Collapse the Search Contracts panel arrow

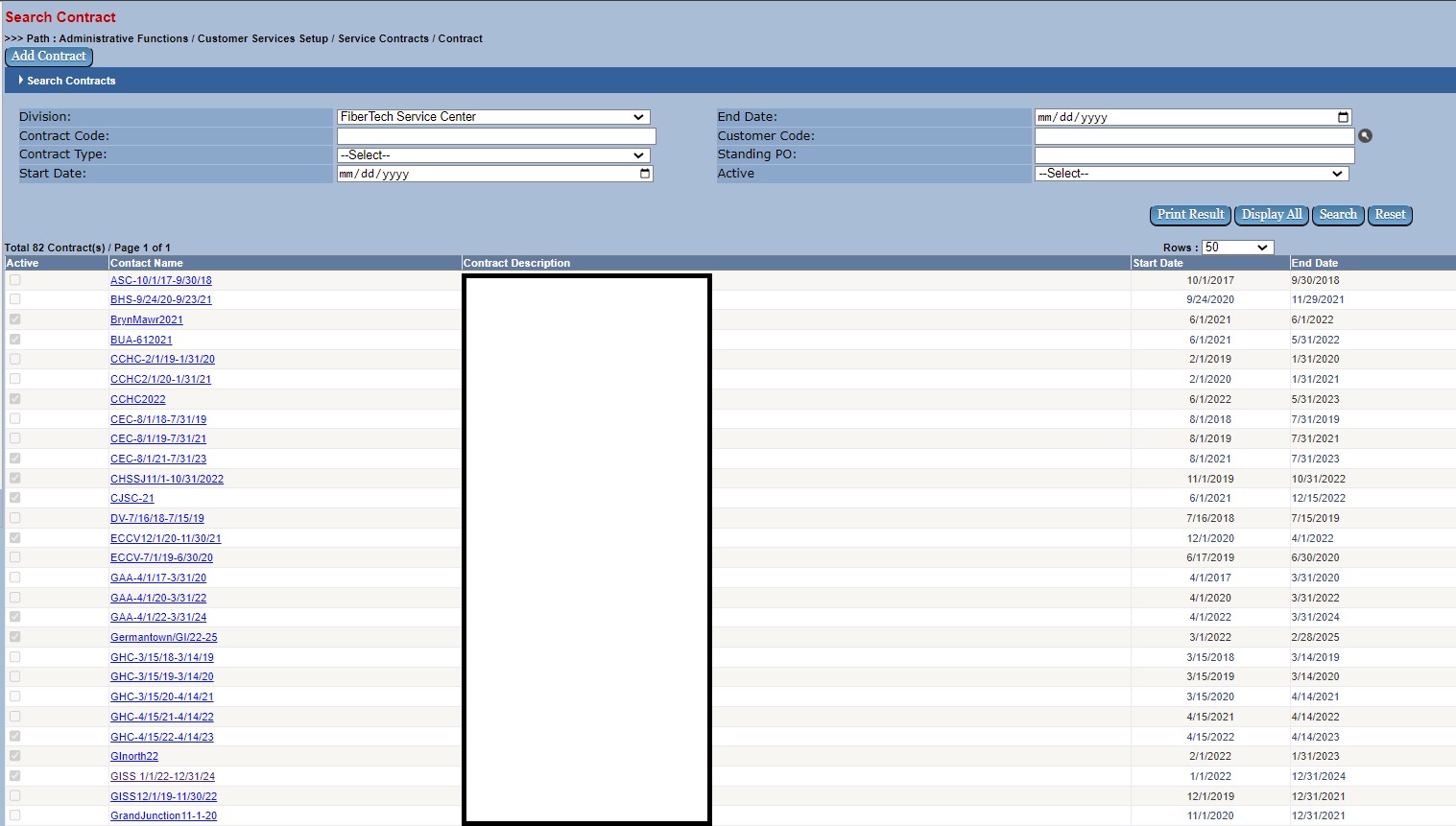[20, 81]
